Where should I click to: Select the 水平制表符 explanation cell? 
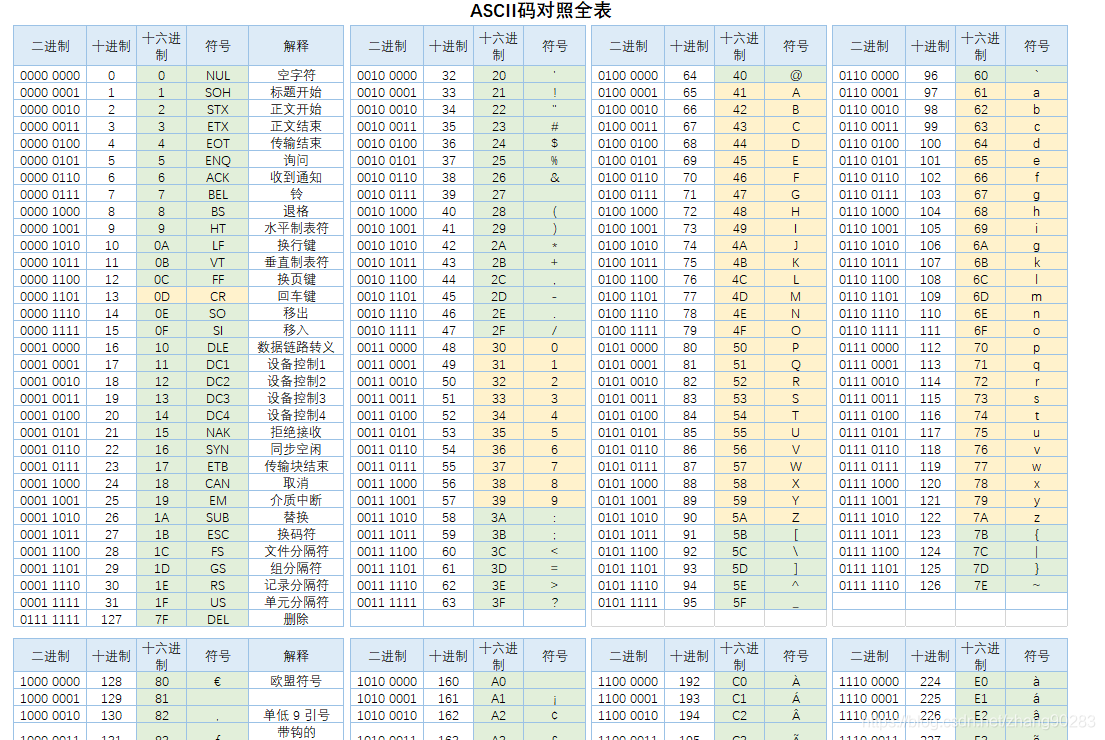coord(296,229)
